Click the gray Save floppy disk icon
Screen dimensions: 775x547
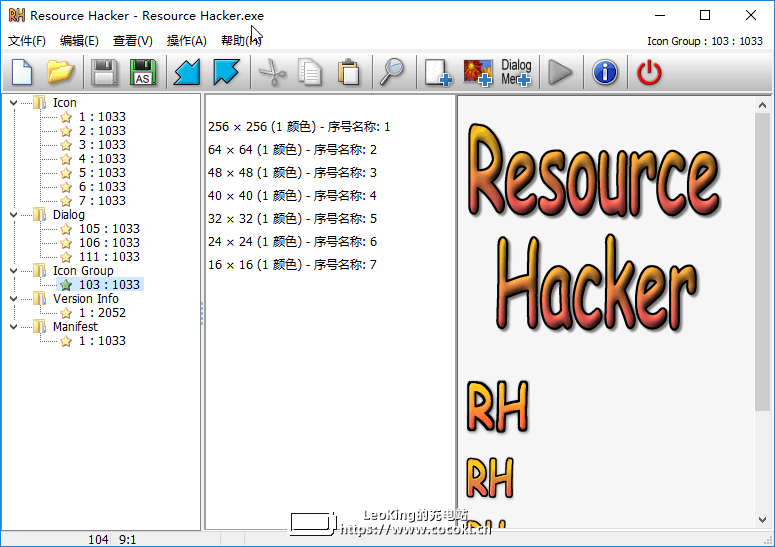coord(104,72)
